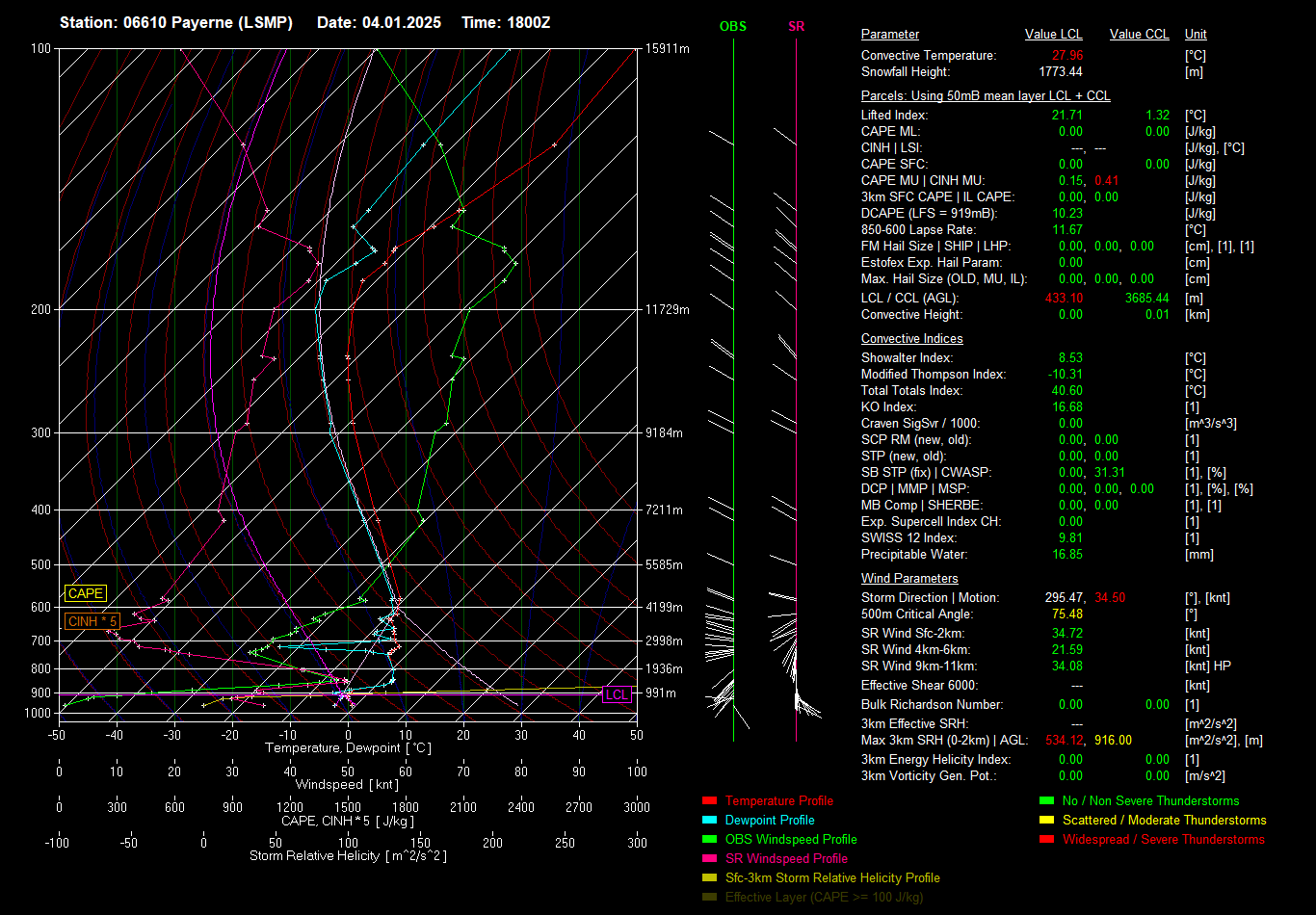Image resolution: width=1316 pixels, height=915 pixels.
Task: Click the green No / Non Severe Thunderstorms swatch
Action: click(x=1047, y=800)
